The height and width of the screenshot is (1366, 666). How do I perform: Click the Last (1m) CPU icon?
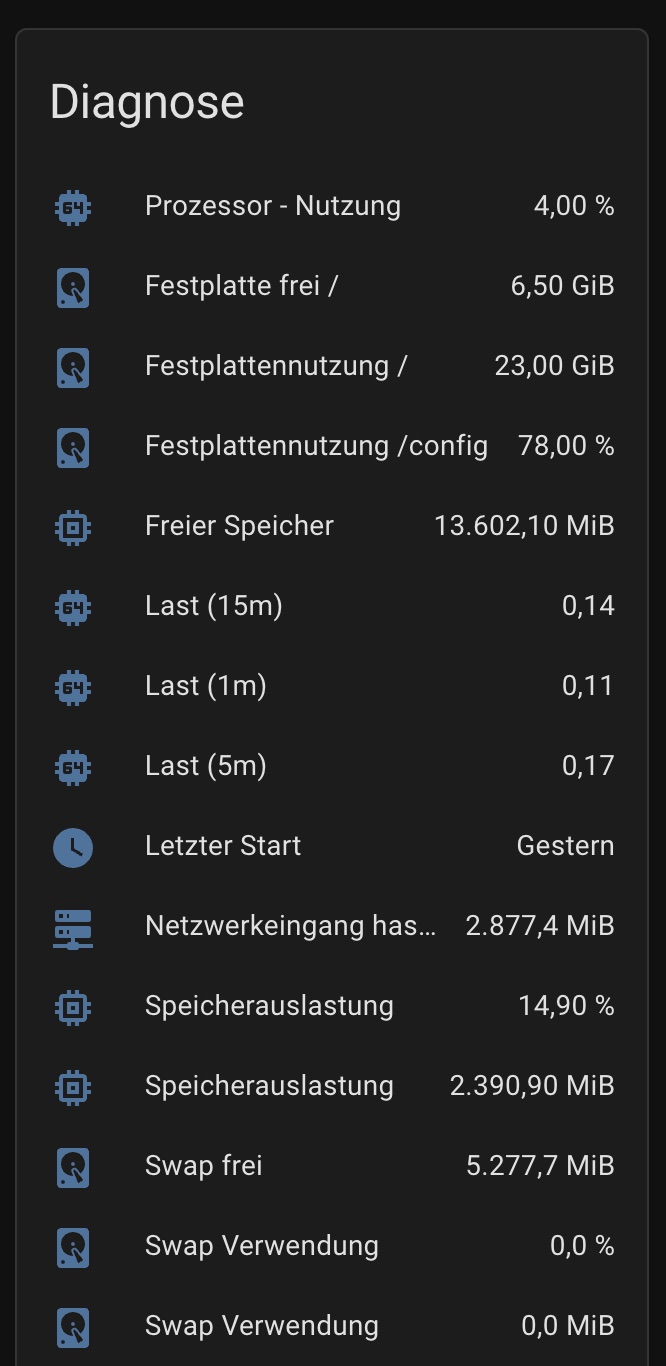pyautogui.click(x=73, y=687)
